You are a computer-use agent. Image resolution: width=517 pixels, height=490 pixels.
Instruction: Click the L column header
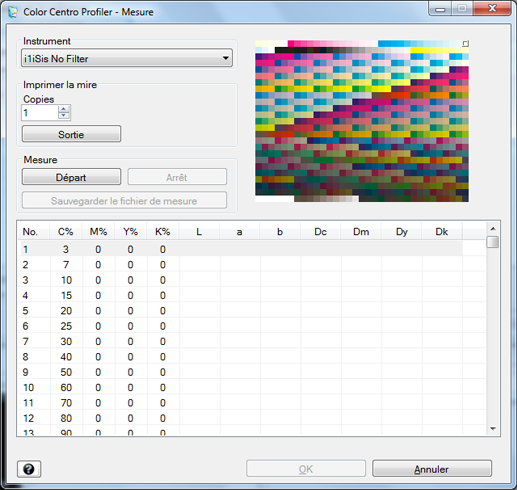point(199,231)
